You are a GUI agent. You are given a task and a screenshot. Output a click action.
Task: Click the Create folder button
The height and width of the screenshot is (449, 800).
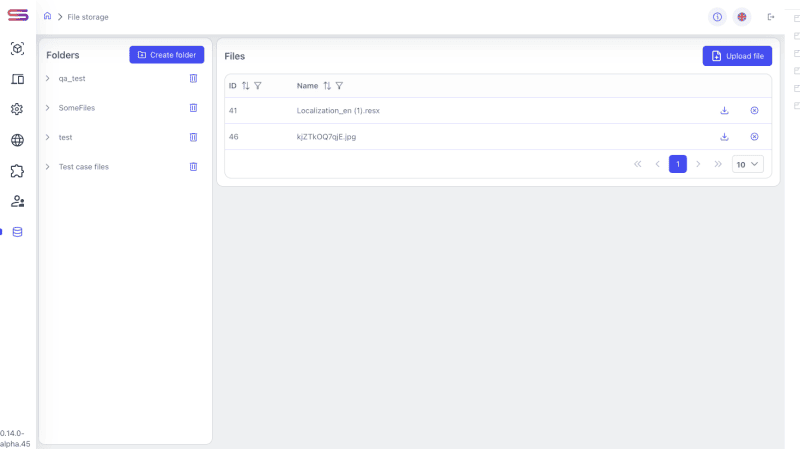[x=167, y=55]
